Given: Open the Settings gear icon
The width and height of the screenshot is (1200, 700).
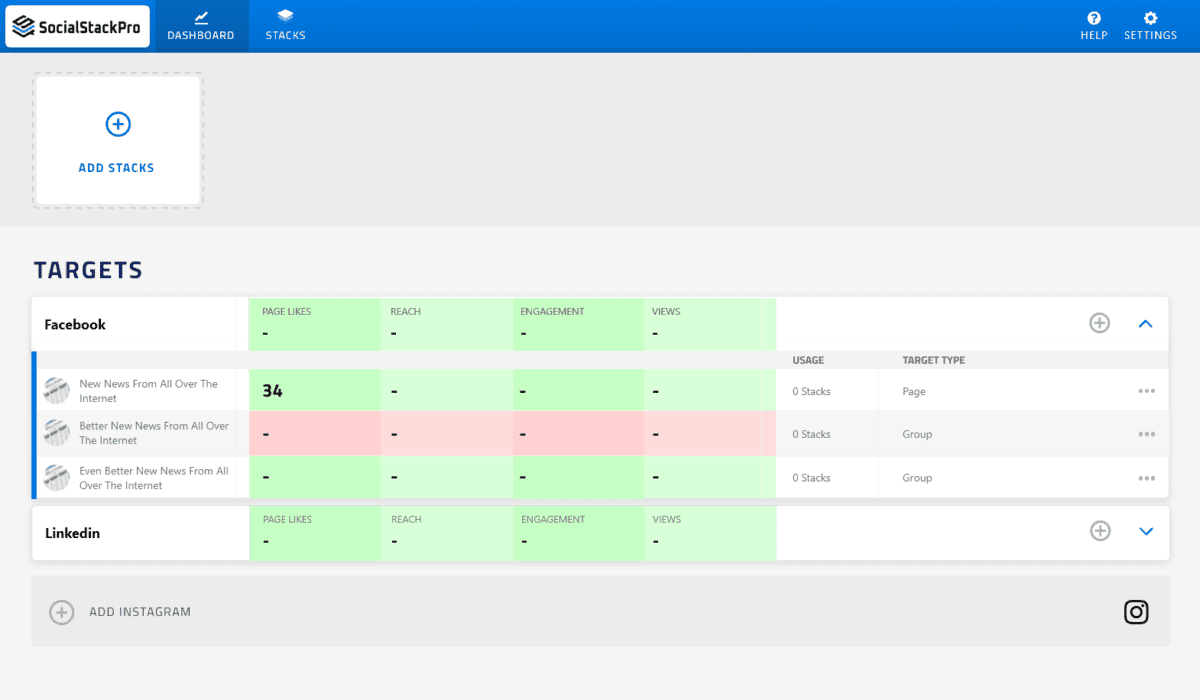Looking at the screenshot, I should (1150, 18).
